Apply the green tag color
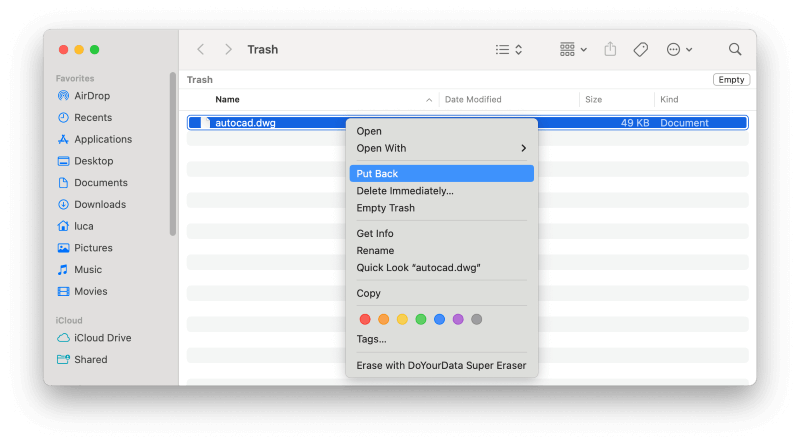 421,319
